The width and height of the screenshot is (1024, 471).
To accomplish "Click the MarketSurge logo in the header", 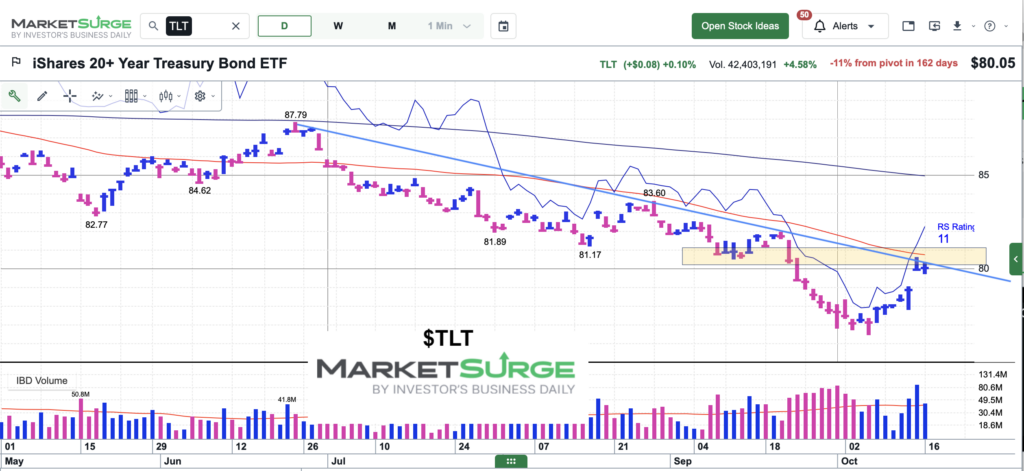I will pos(71,27).
